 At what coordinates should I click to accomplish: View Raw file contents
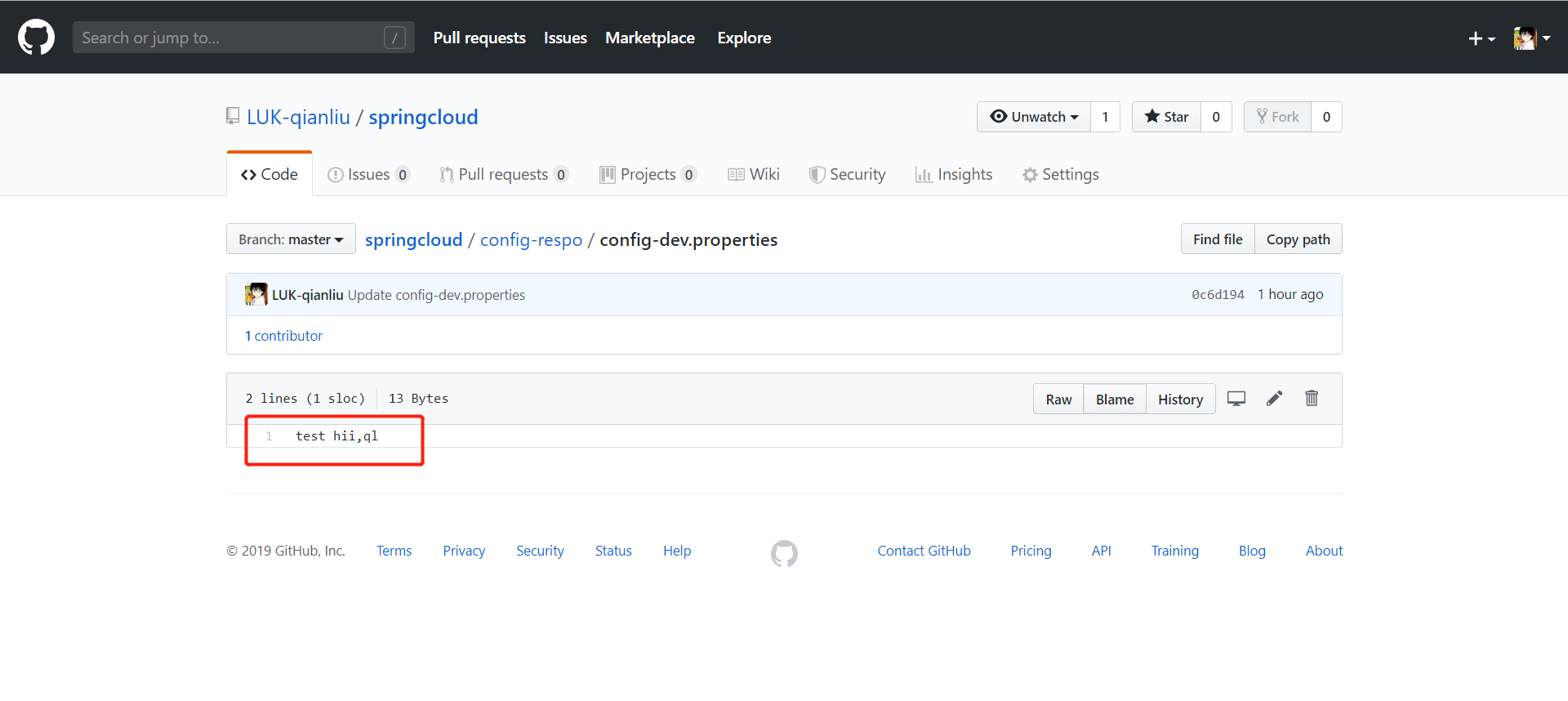pyautogui.click(x=1058, y=400)
